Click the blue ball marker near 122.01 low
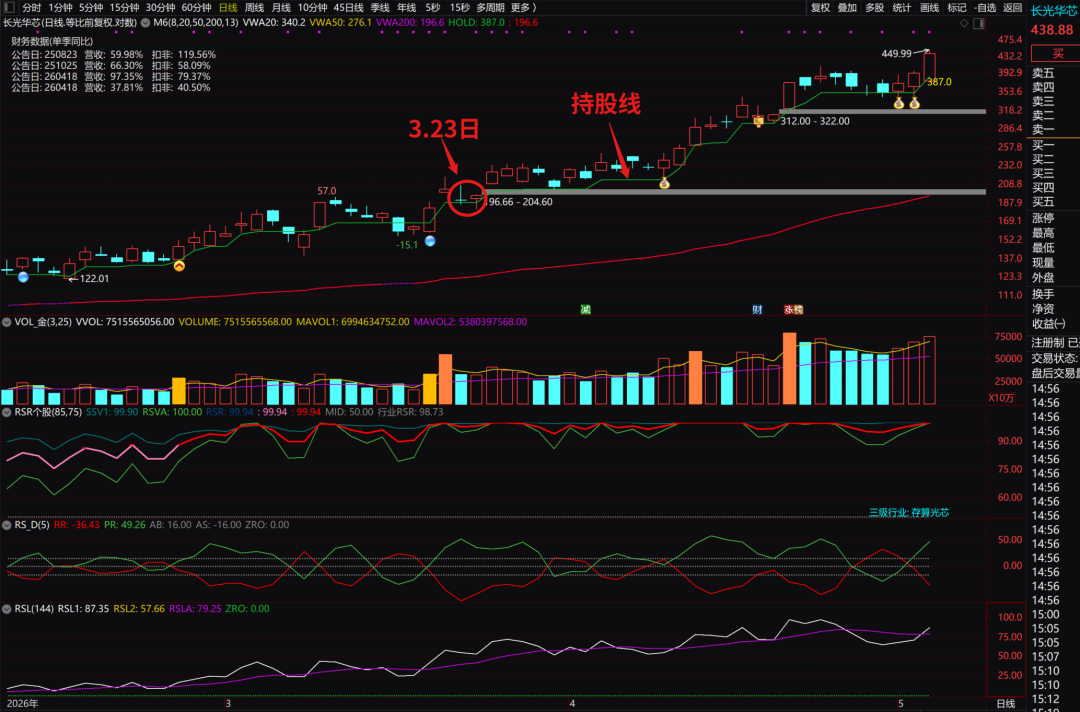This screenshot has width=1080, height=712. tap(23, 277)
